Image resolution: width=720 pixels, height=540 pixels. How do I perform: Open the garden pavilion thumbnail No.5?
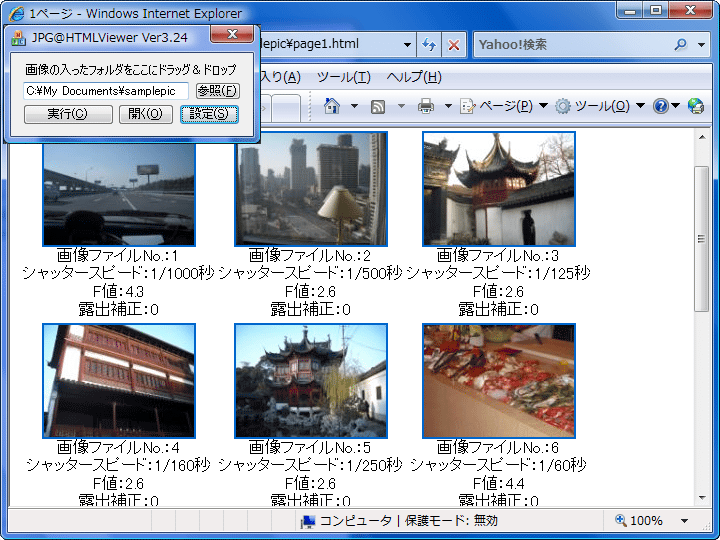311,381
